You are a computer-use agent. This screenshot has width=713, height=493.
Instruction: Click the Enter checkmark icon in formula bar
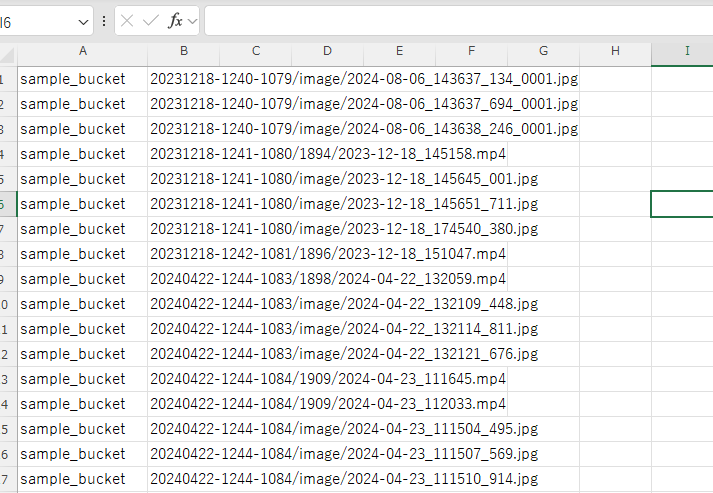(x=151, y=21)
